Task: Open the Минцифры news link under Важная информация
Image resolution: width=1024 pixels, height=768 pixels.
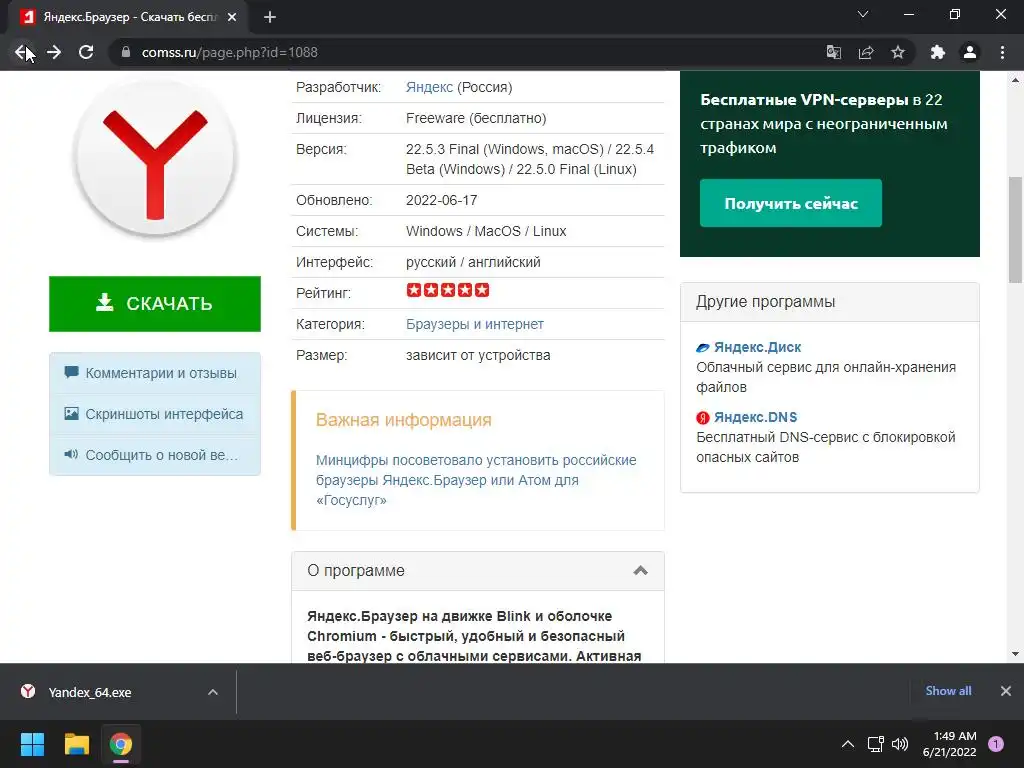Action: 476,480
